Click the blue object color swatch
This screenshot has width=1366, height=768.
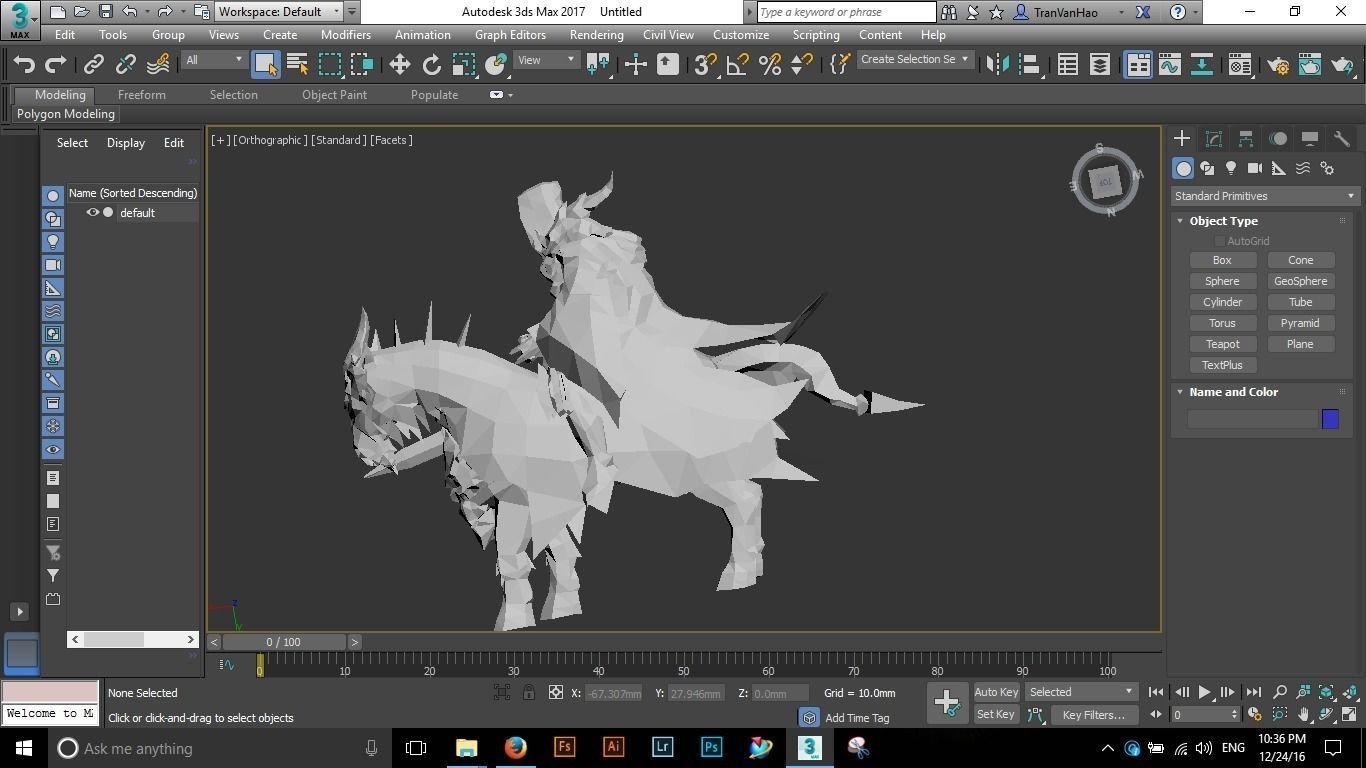(x=1330, y=419)
